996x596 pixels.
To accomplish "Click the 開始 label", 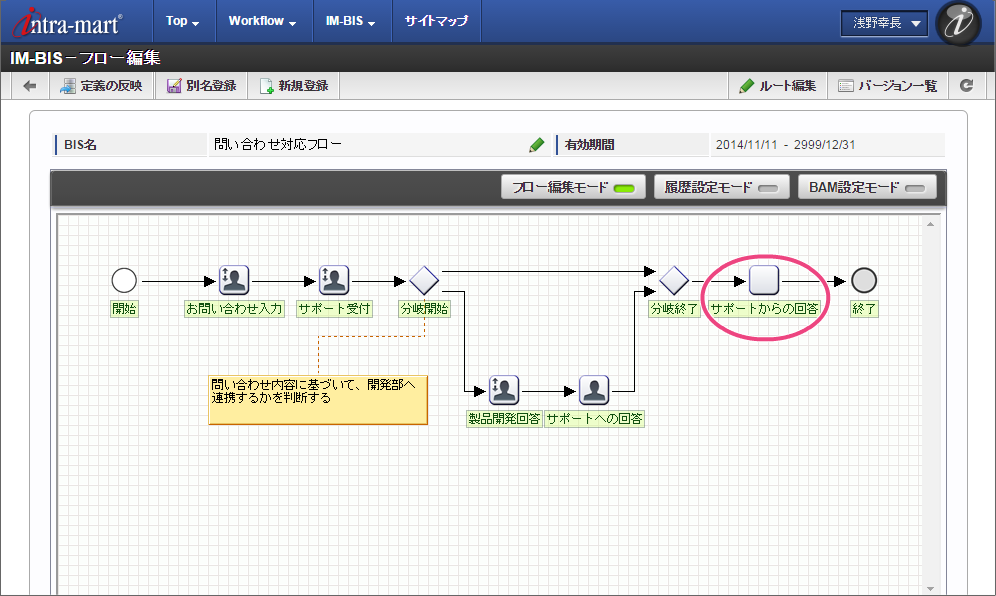I will [124, 309].
